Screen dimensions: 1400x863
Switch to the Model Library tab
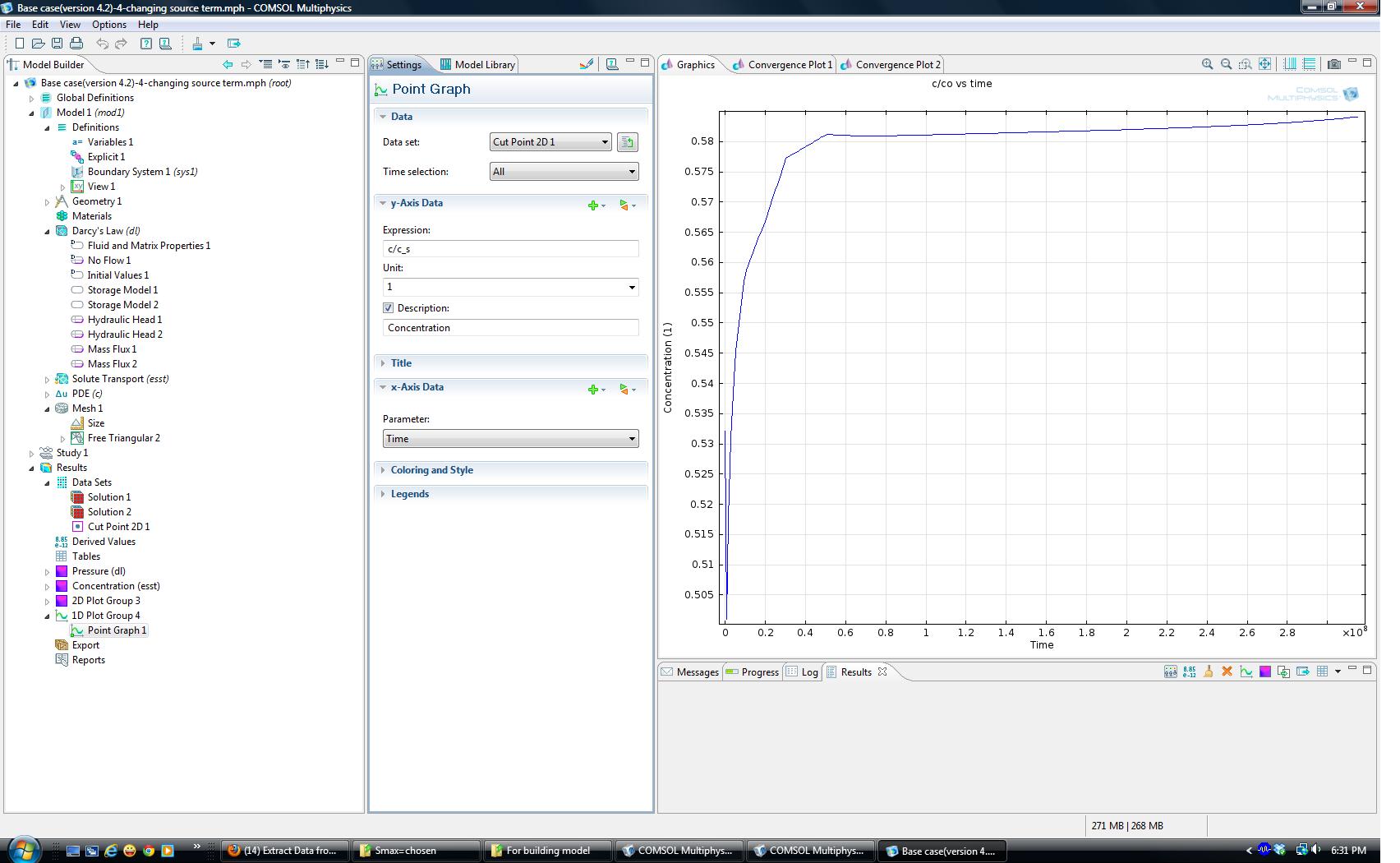coord(484,65)
